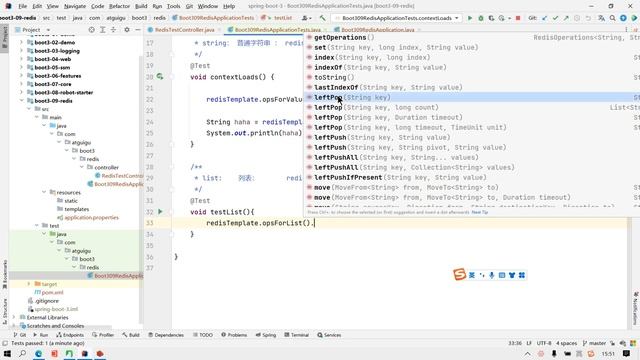Stop the running process red square
The width and height of the screenshot is (640, 360).
pyautogui.click(x=518, y=18)
